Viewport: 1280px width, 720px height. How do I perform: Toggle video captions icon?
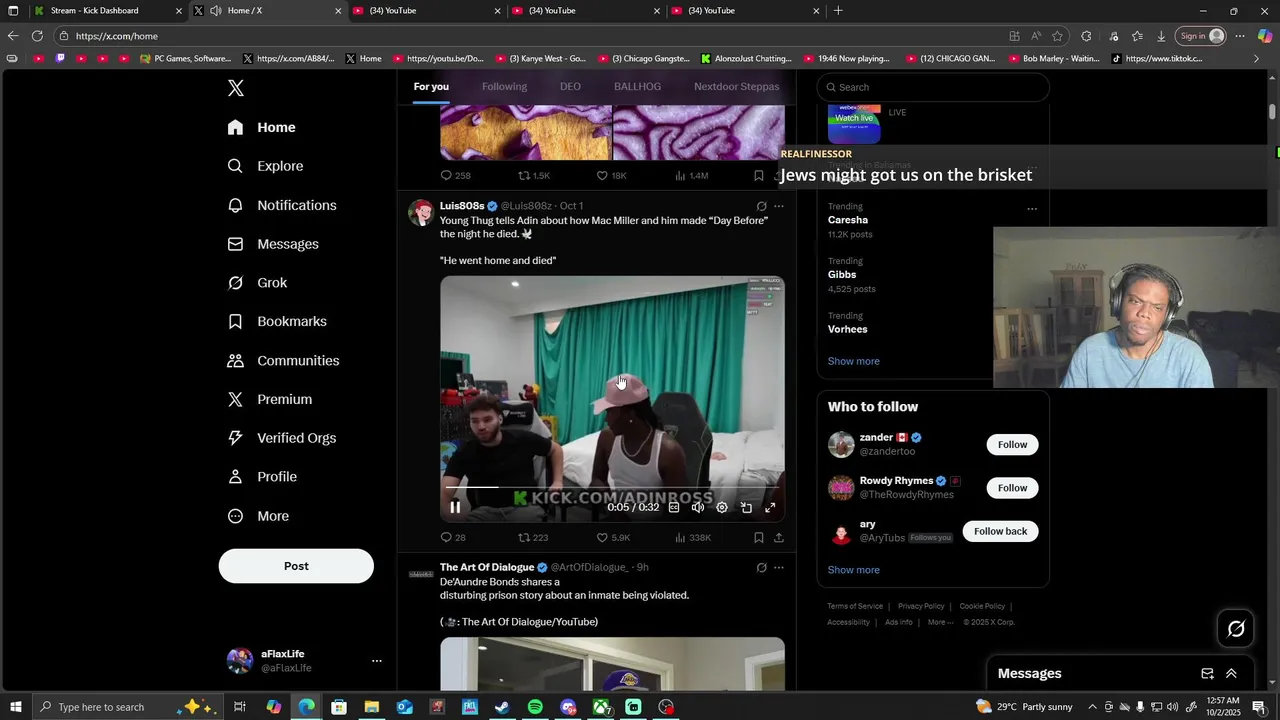[x=674, y=507]
